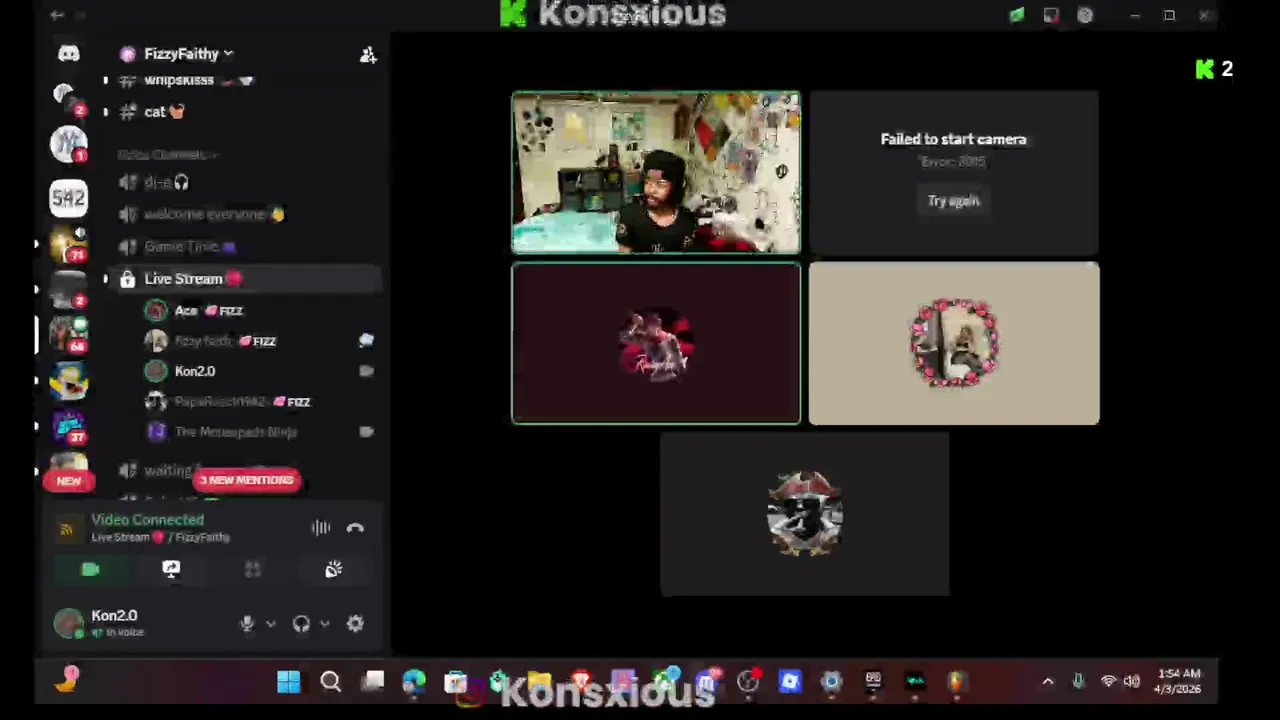Viewport: 1280px width, 720px height.
Task: Open Microsoft Edge from the taskbar
Action: coord(414,682)
